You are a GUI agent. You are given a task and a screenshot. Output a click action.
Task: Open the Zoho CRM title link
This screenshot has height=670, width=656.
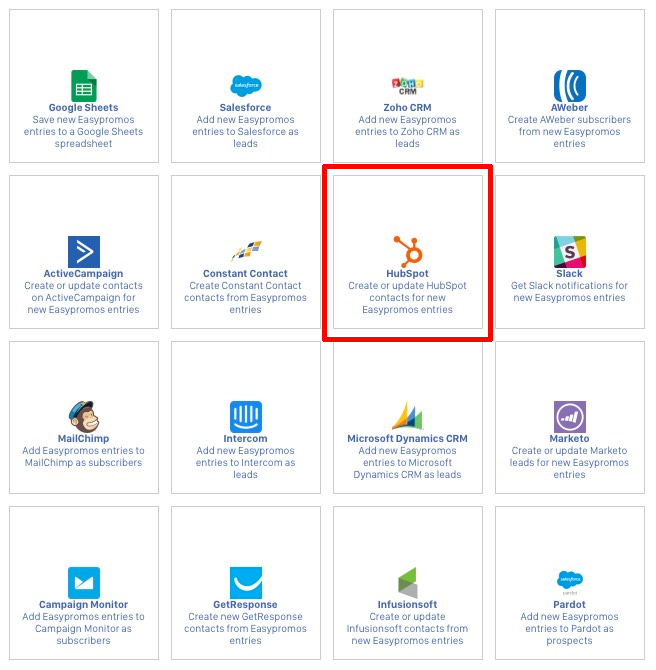click(407, 108)
